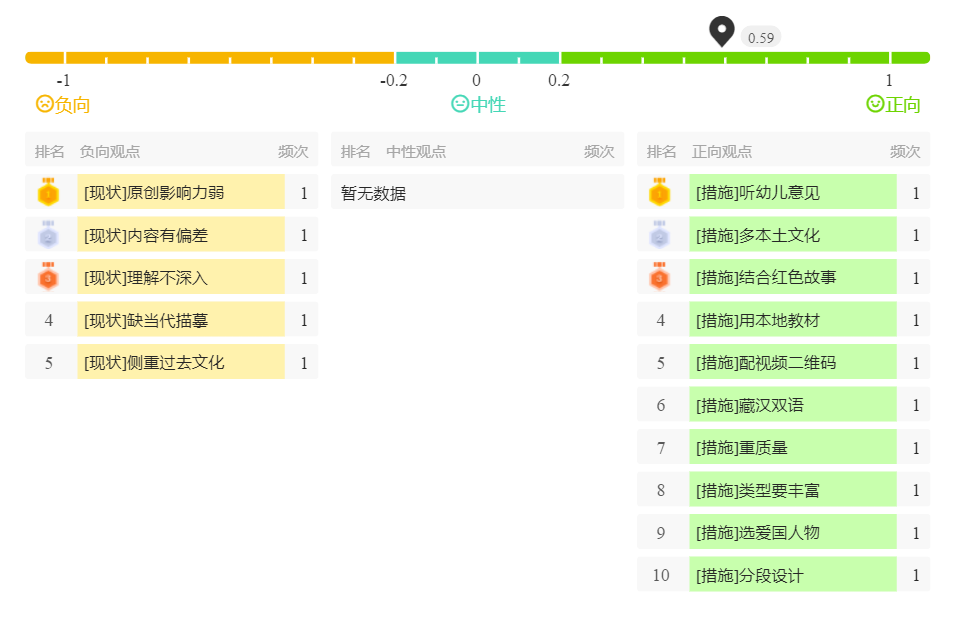
Task: Select the [措施]分段设计 row
Action: point(783,574)
